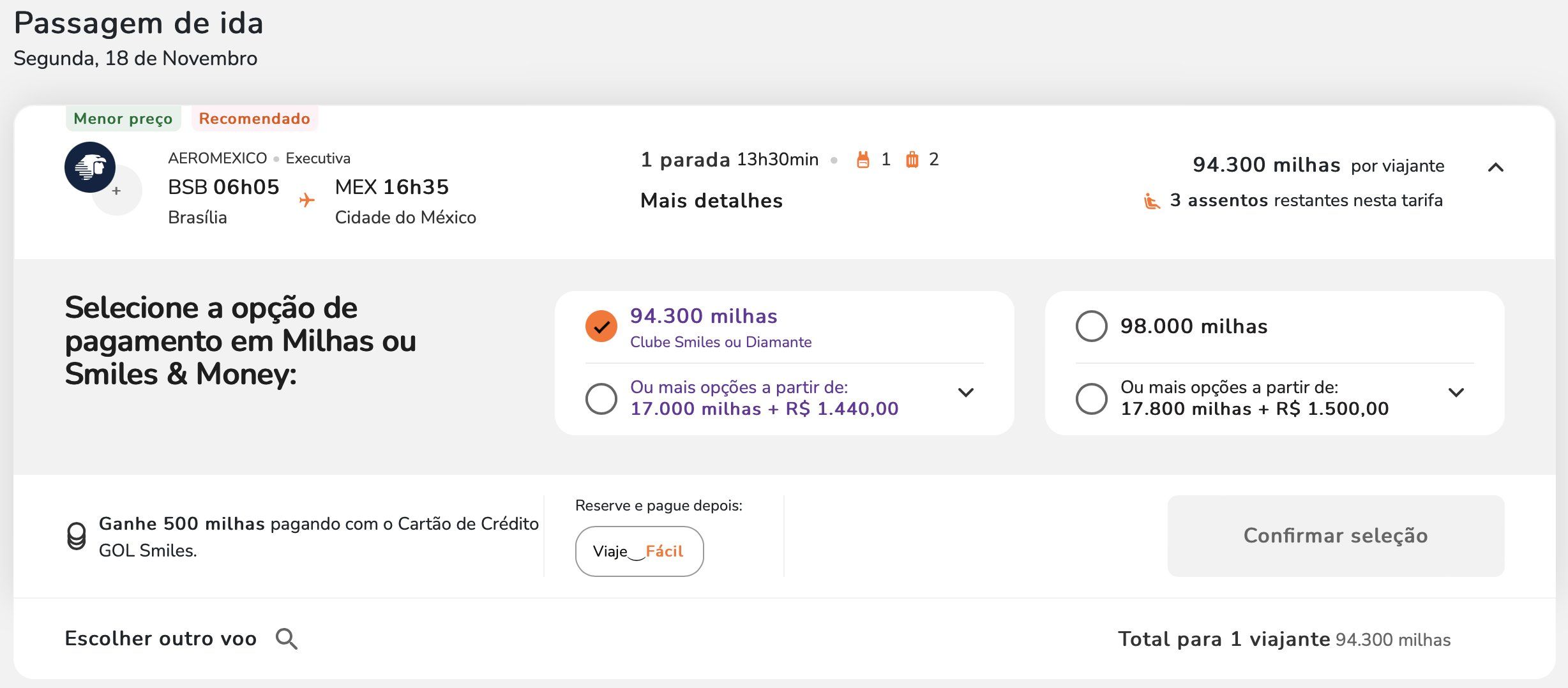Click the checked suitcase baggage icon
The width and height of the screenshot is (1568, 688).
(912, 160)
